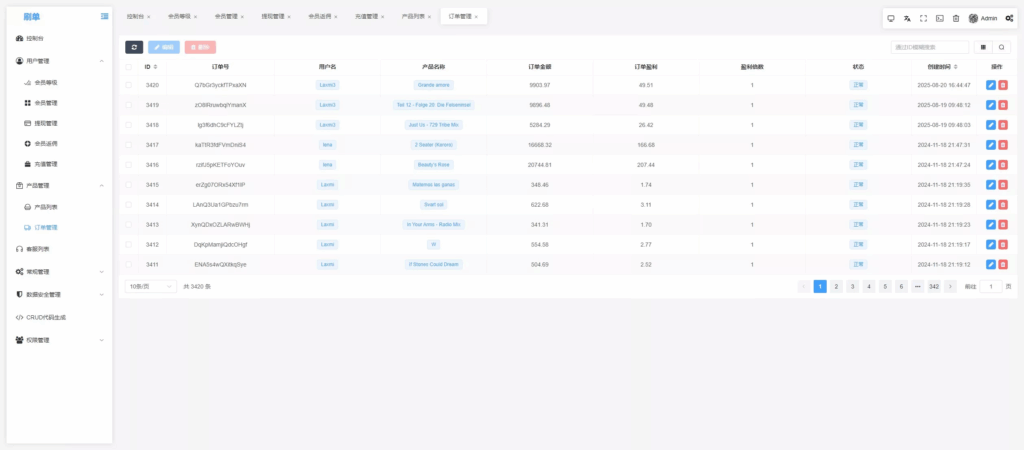
Task: Open 会员管理 in the sidebar
Action: pos(46,102)
